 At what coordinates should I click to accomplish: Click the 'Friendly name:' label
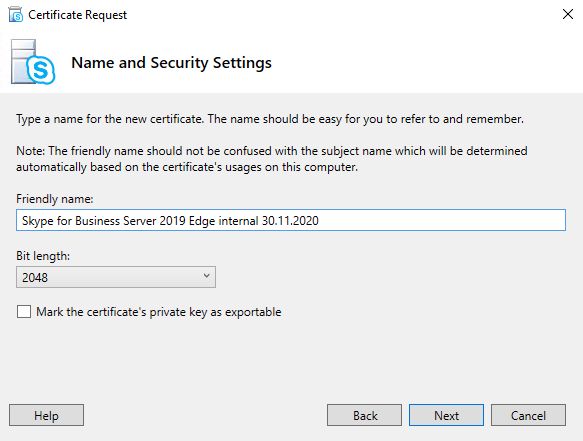(55, 199)
